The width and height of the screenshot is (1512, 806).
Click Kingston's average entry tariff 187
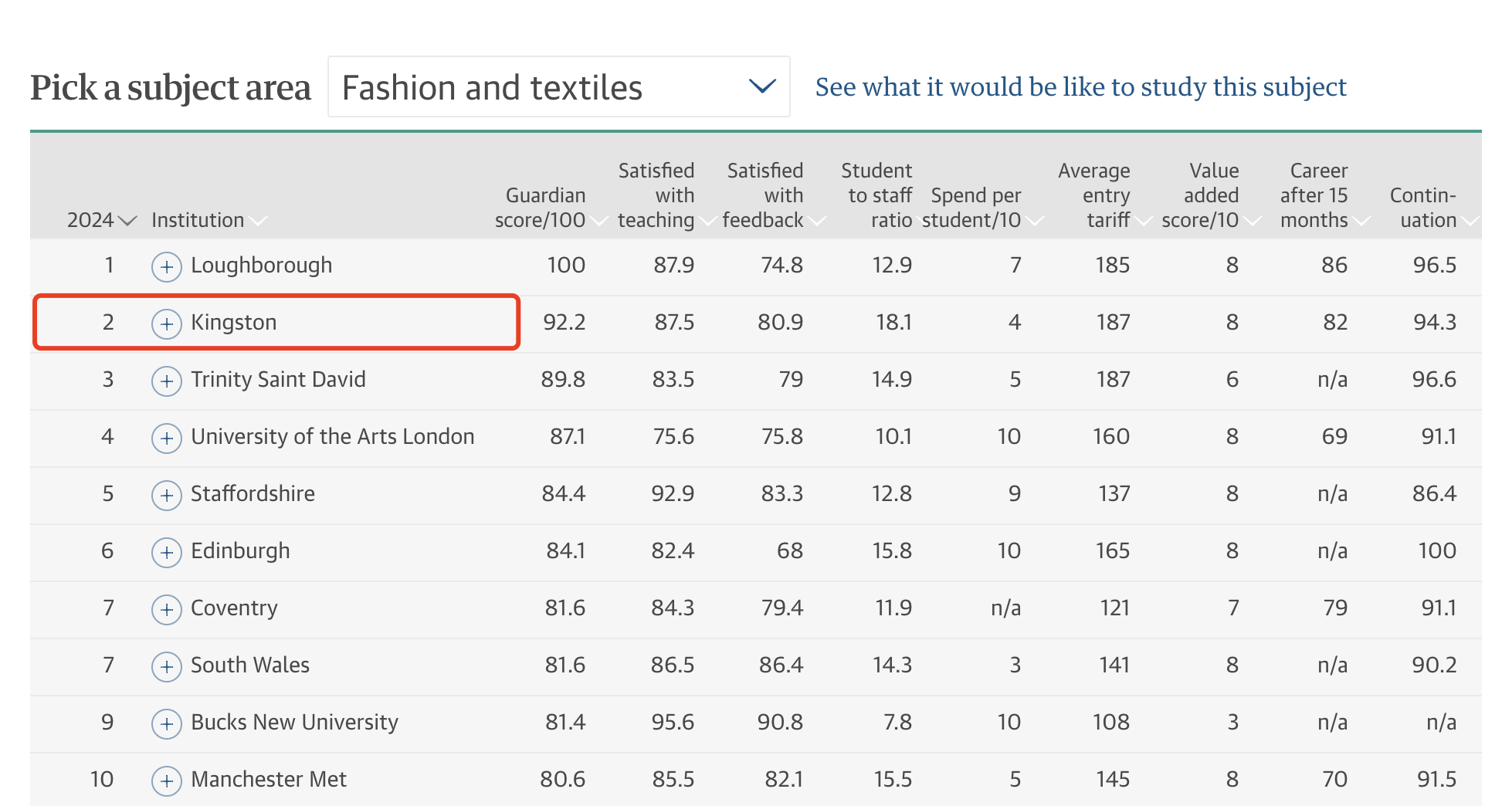coord(1113,323)
